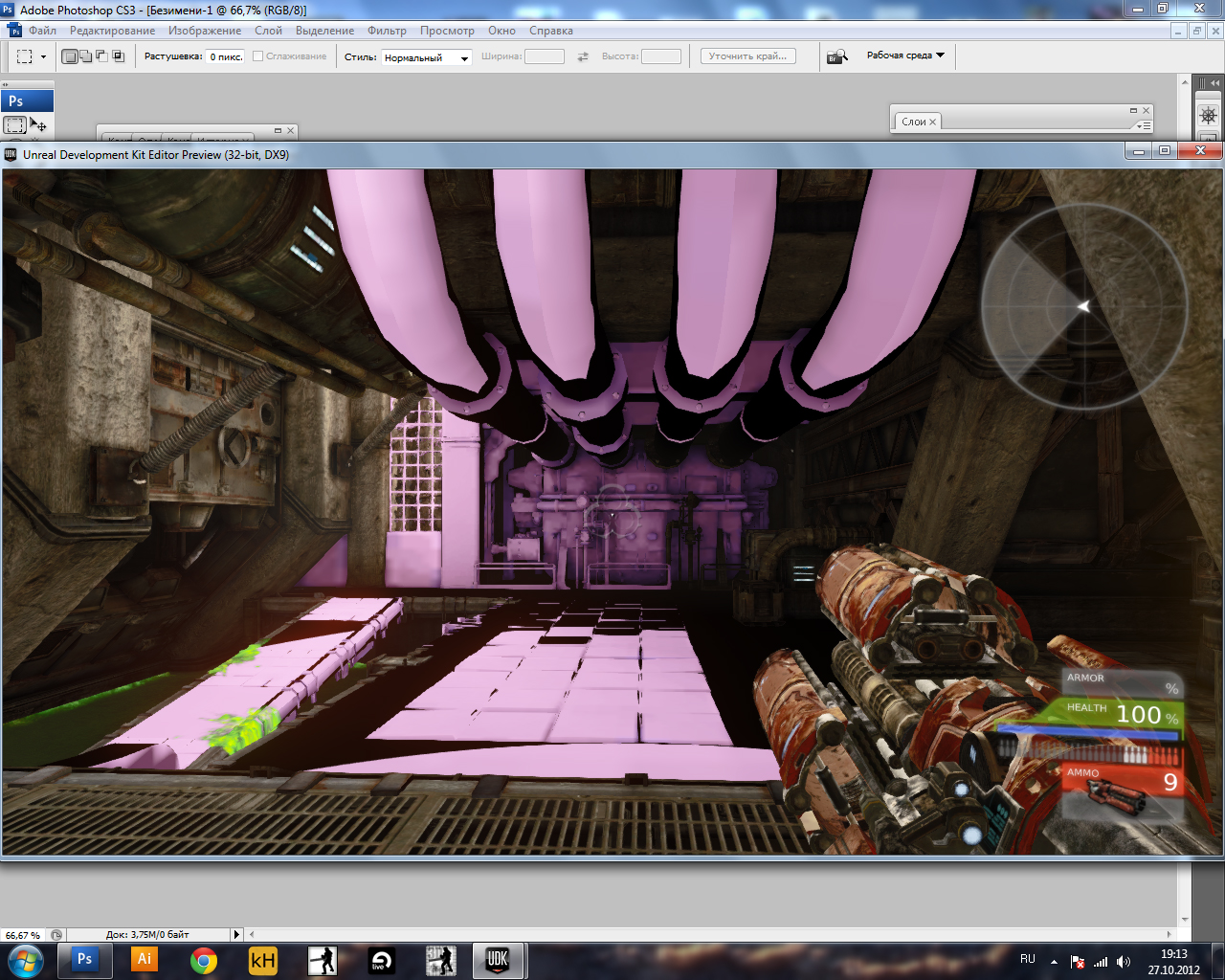The width and height of the screenshot is (1225, 980).
Task: Open the Navigator wheel icon in dock
Action: [1209, 116]
